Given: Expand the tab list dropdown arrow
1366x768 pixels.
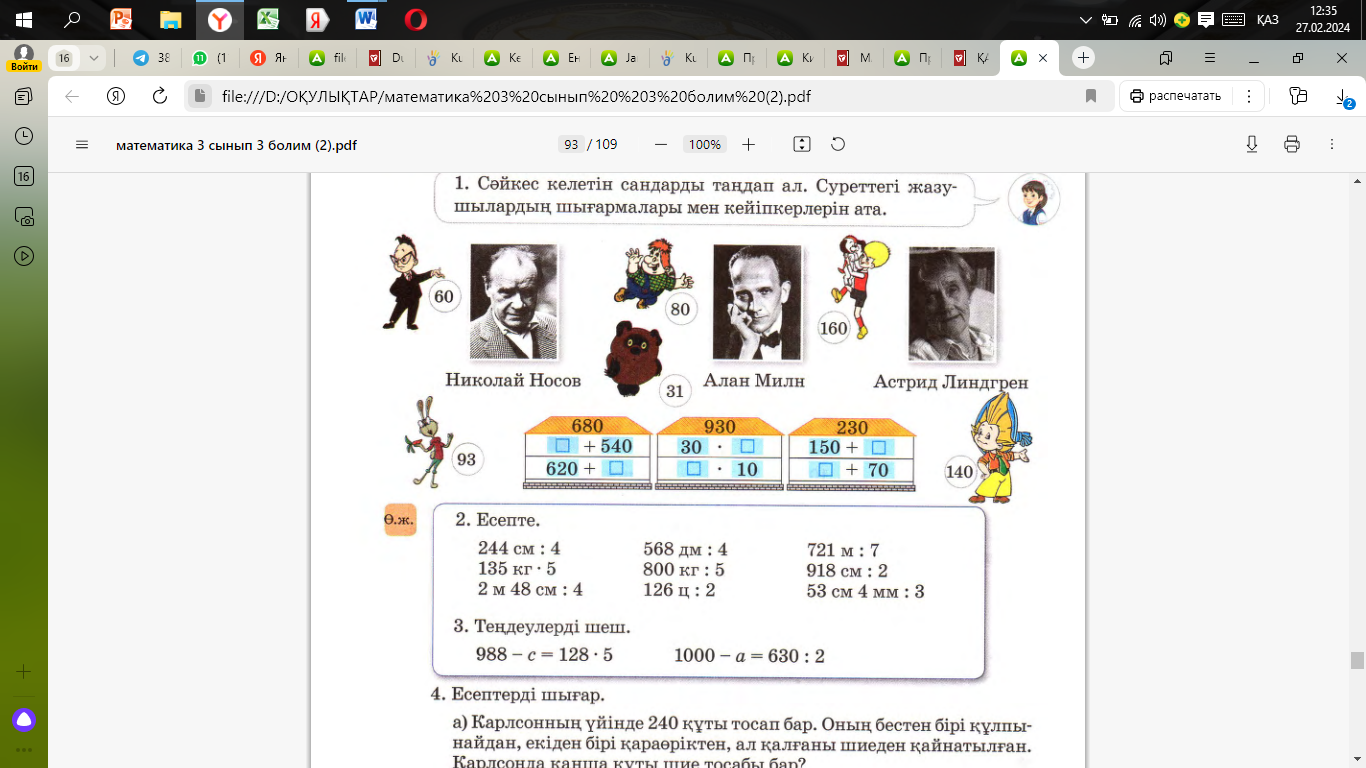Looking at the screenshot, I should coord(94,58).
